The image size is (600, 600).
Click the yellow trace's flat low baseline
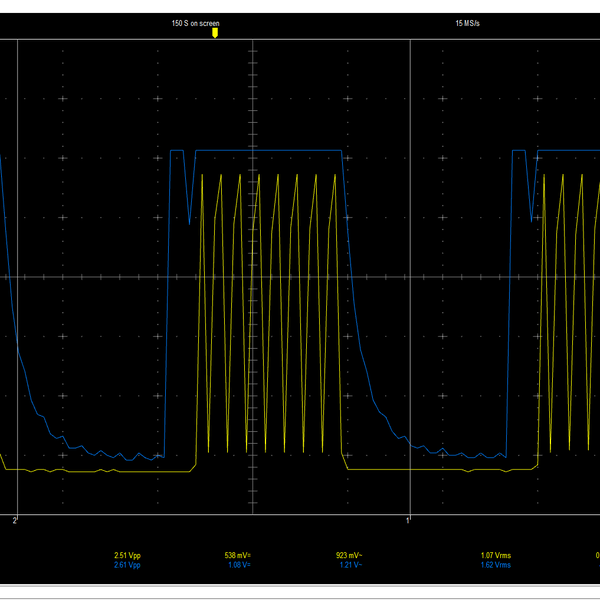click(x=96, y=471)
